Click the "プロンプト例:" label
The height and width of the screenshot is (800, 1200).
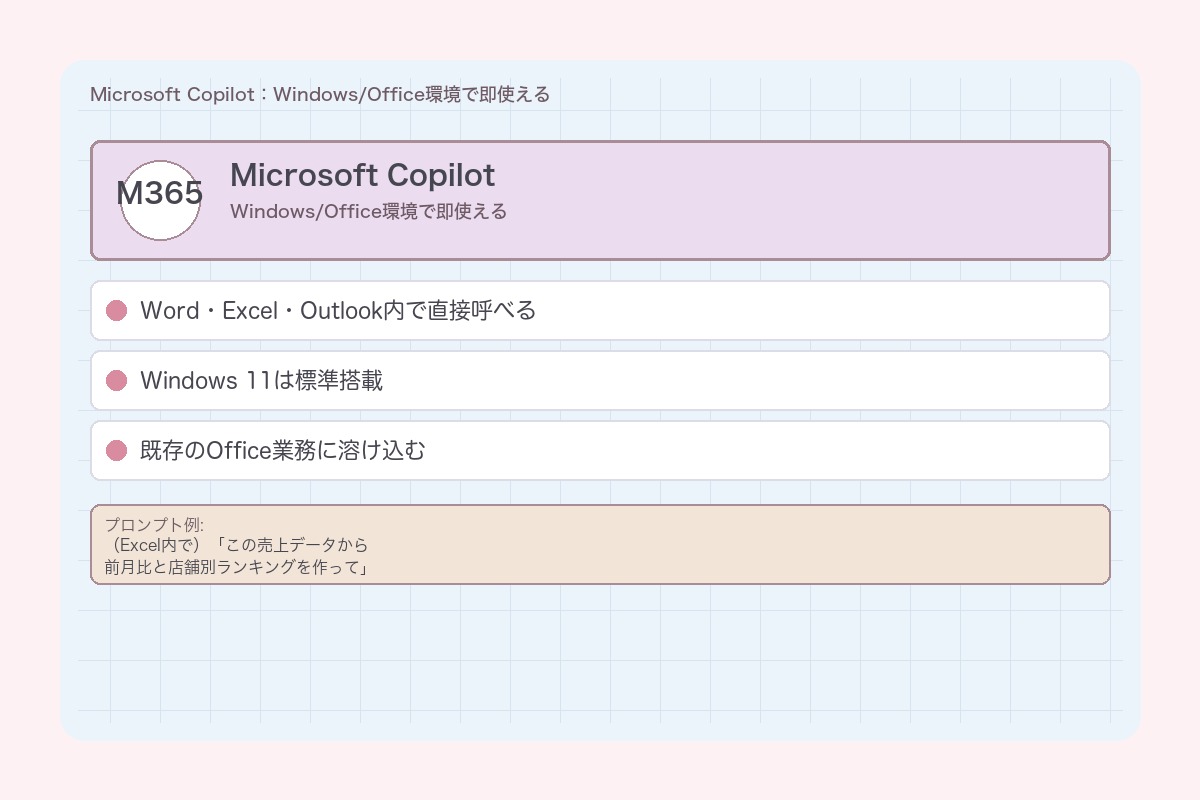coord(154,525)
